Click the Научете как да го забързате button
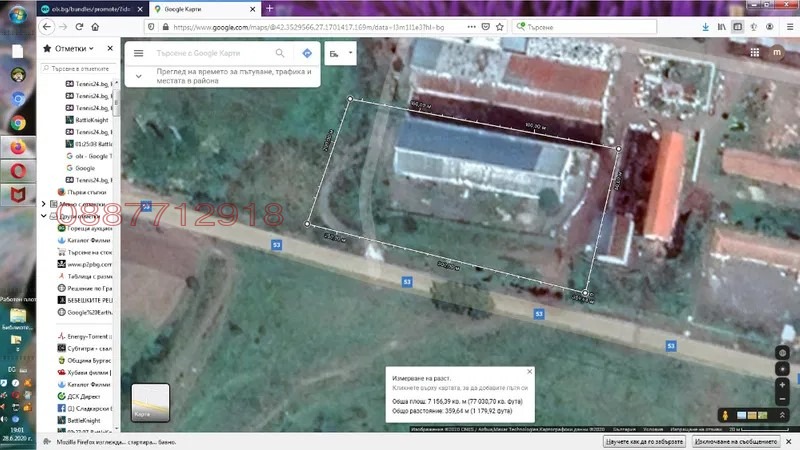800x450 pixels. pos(644,441)
